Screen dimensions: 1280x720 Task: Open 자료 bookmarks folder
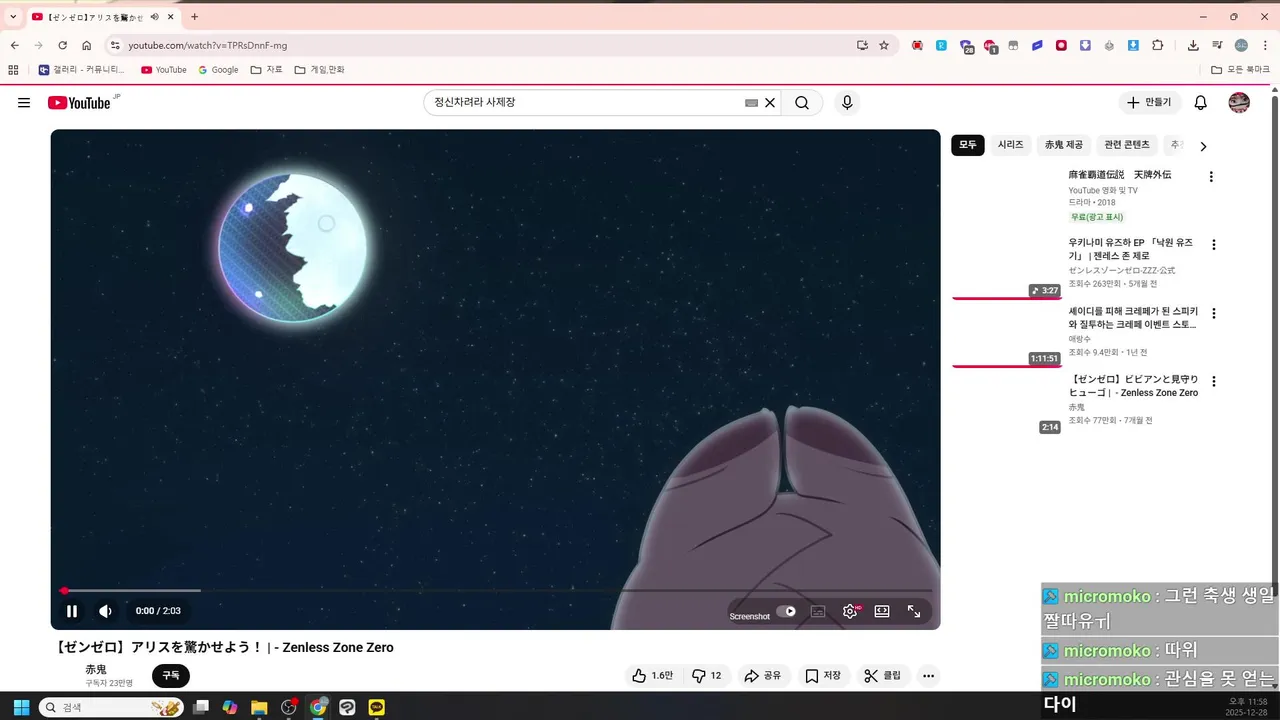coord(267,70)
